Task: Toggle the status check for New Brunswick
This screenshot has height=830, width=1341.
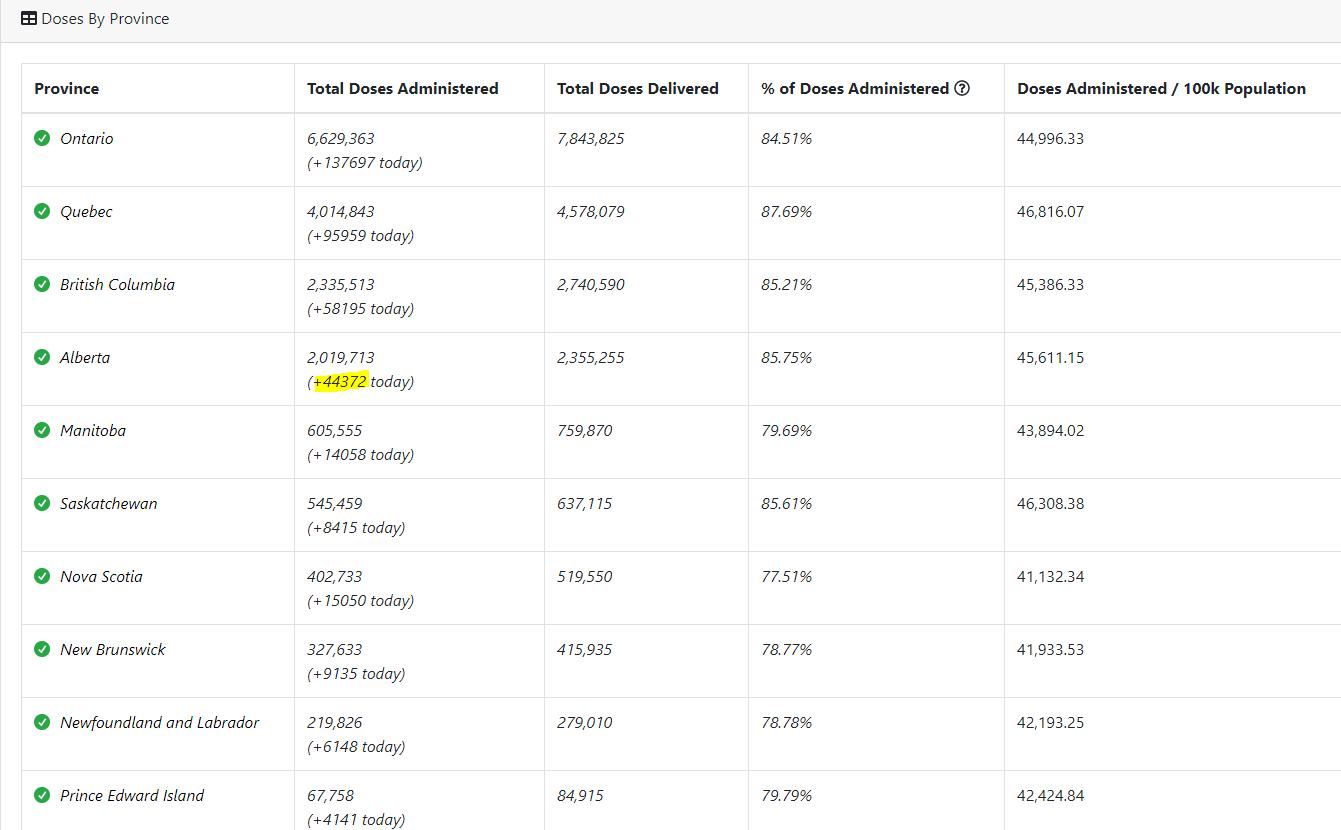Action: click(41, 649)
